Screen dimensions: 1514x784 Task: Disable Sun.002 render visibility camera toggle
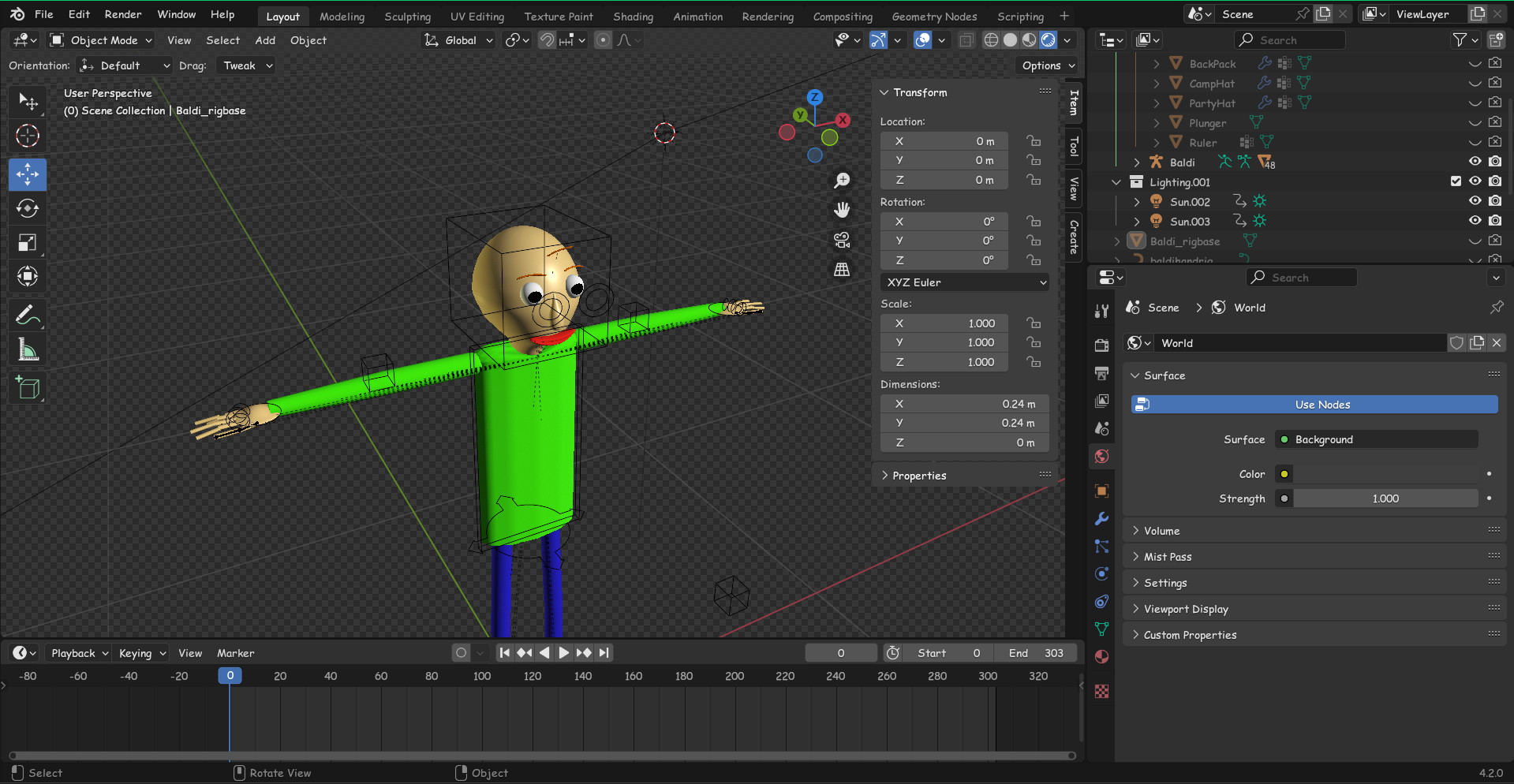[1494, 200]
